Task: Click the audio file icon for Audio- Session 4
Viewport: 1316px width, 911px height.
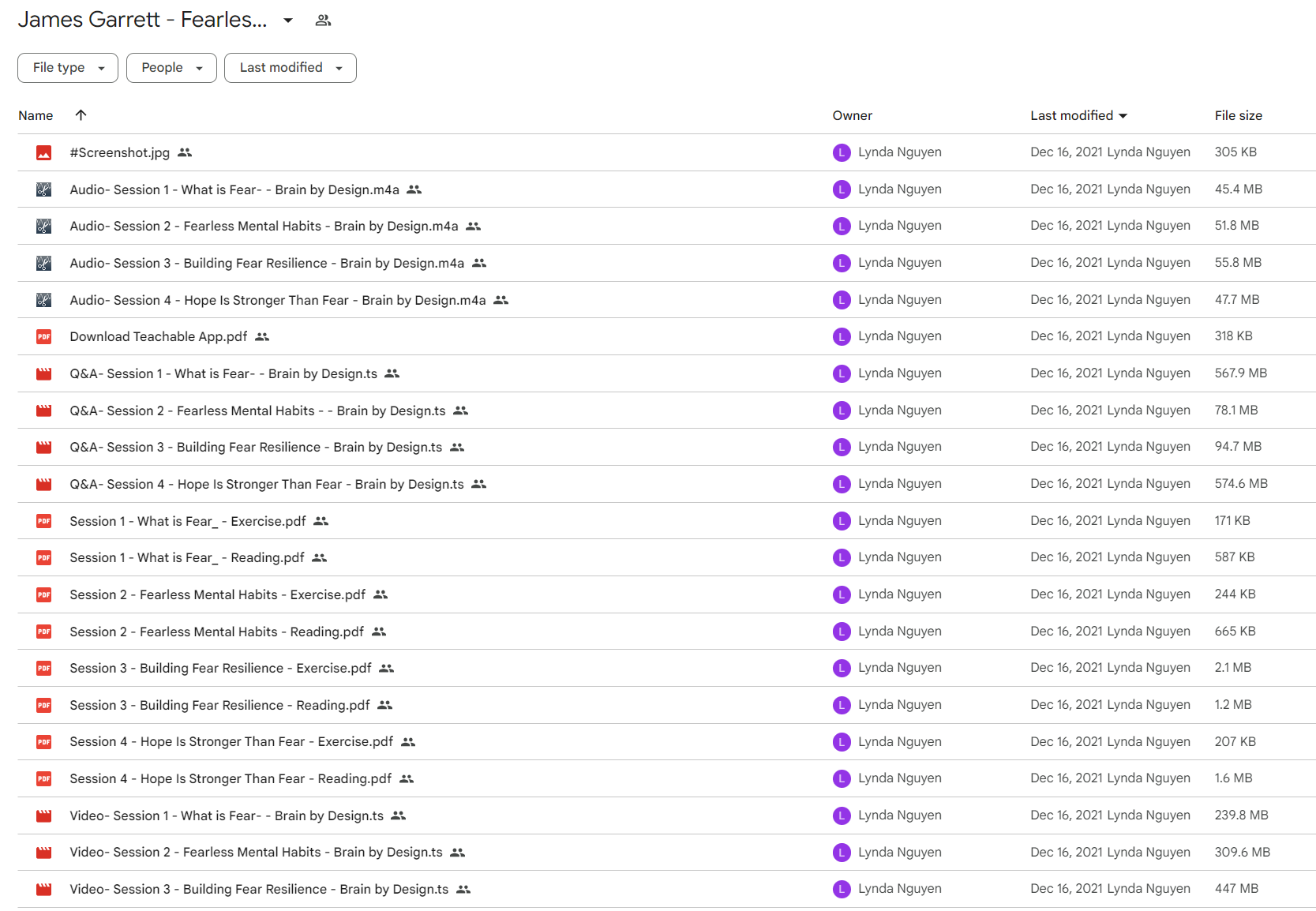Action: tap(44, 300)
